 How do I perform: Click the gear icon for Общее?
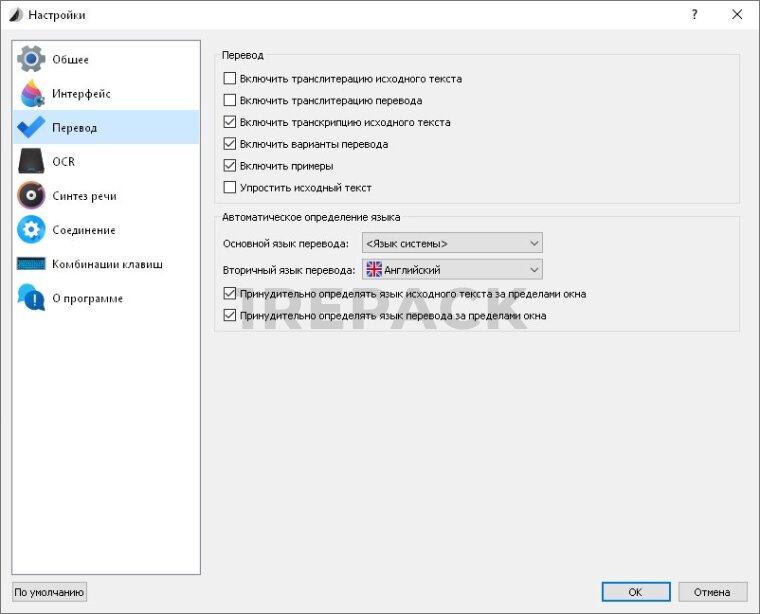click(x=32, y=59)
